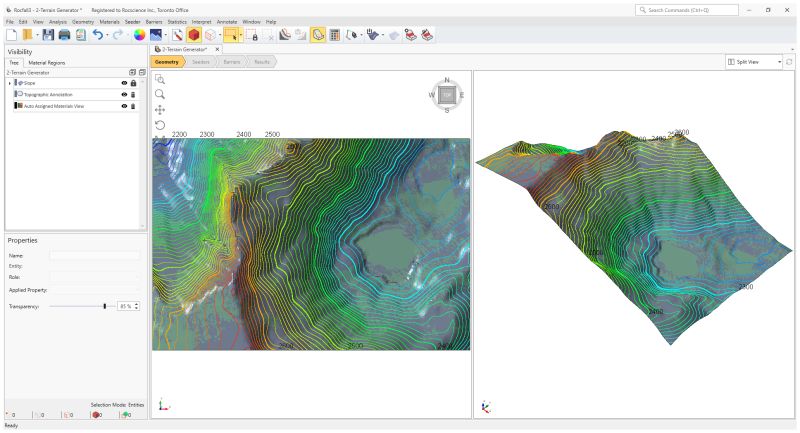Click the zoom window icon in the viewport

(160, 79)
